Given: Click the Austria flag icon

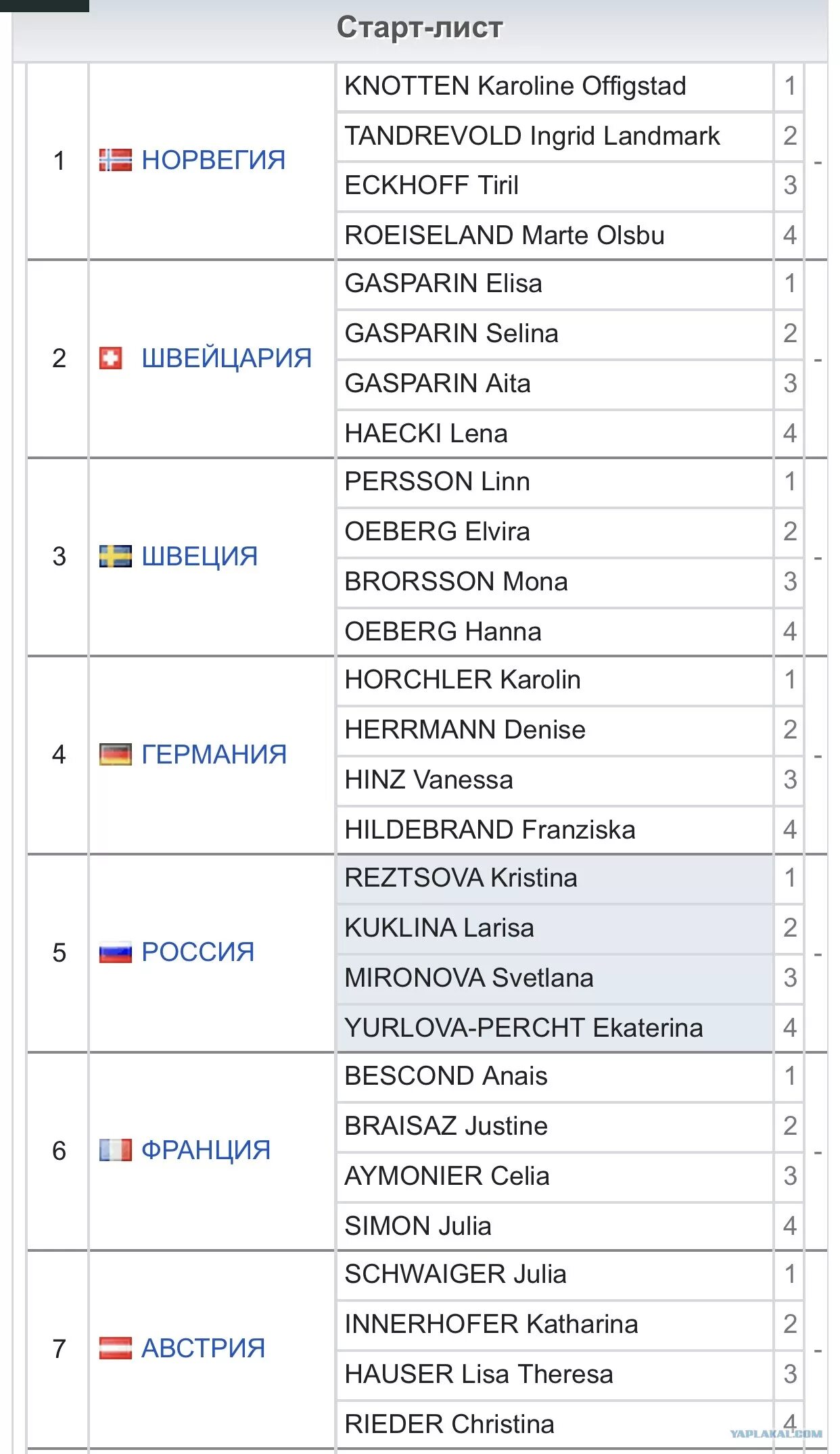Looking at the screenshot, I should point(115,1349).
